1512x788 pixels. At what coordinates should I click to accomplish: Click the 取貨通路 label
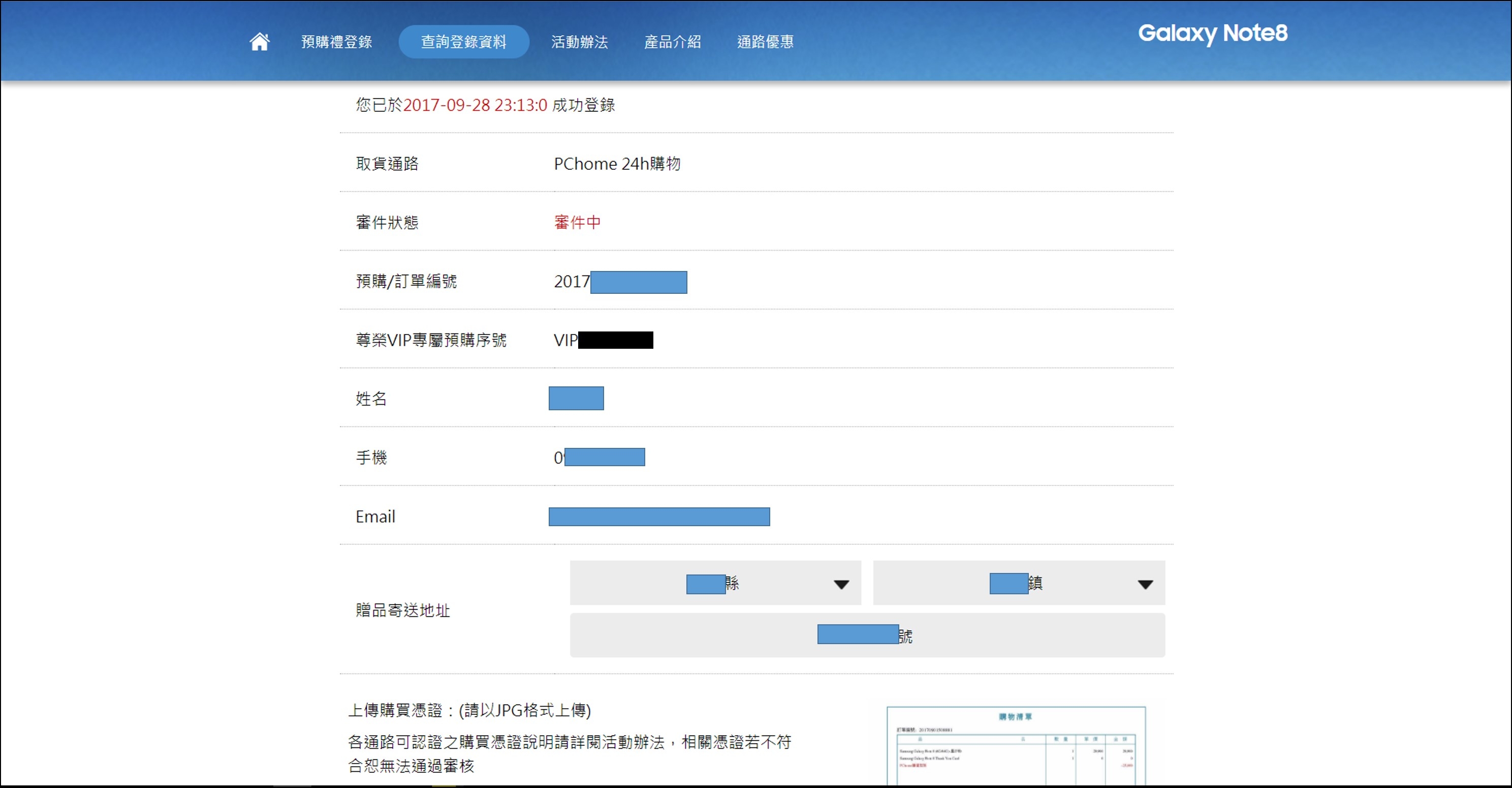coord(387,164)
